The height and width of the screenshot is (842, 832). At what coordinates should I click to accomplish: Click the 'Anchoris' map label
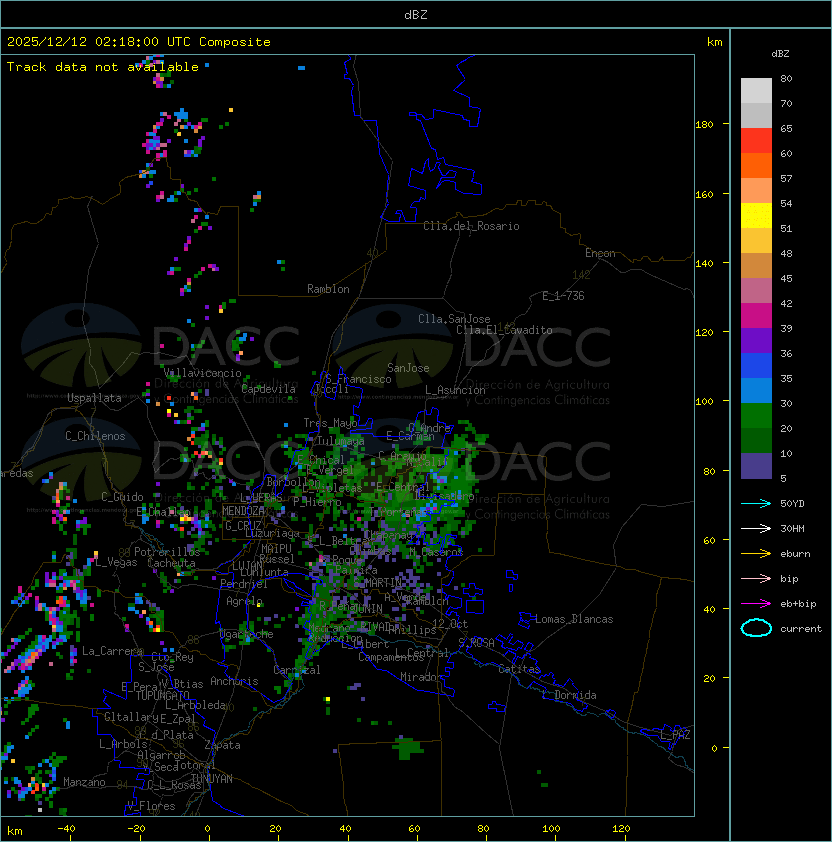coord(234,681)
